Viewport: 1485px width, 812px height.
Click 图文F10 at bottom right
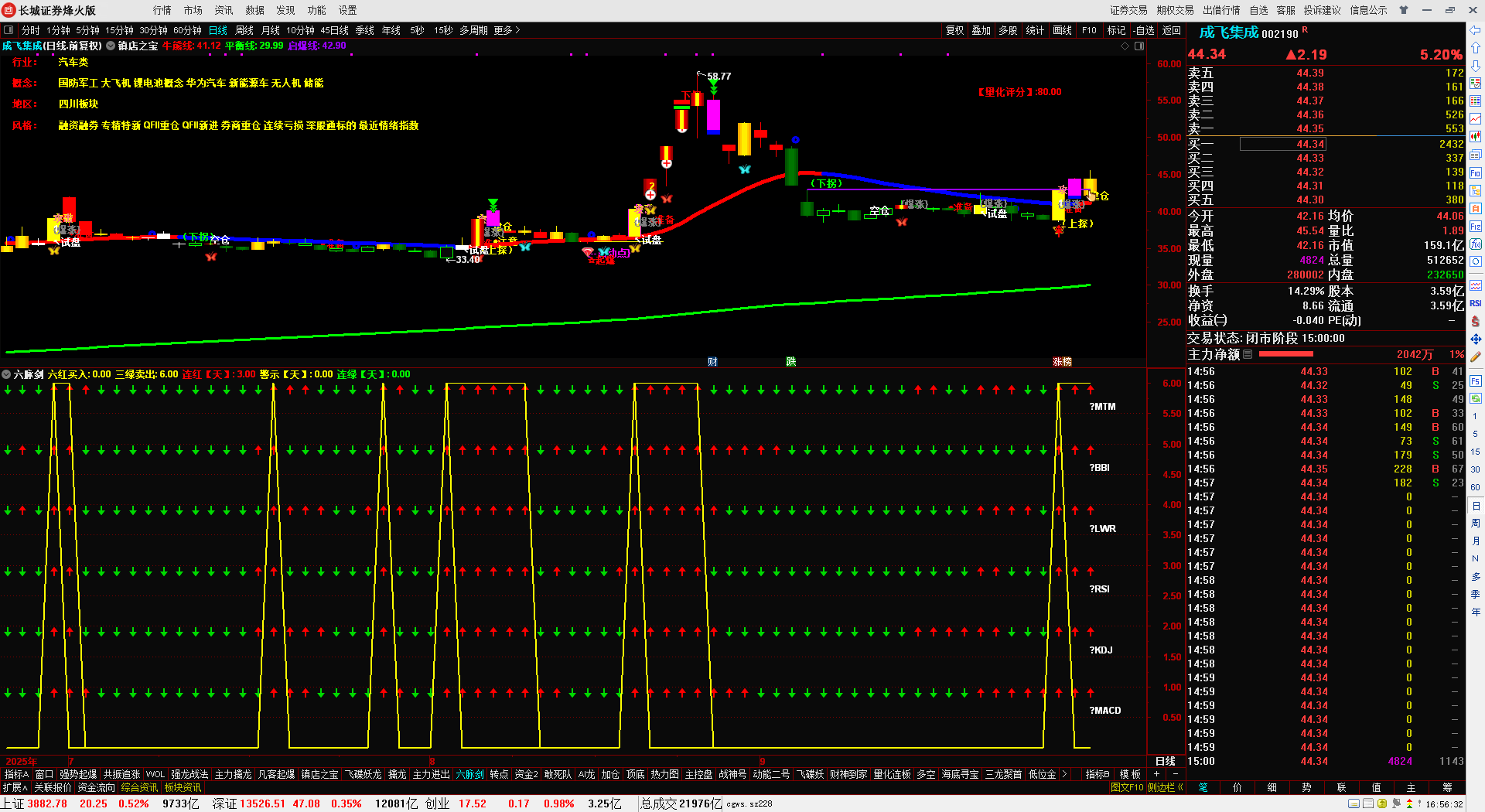click(x=1127, y=787)
